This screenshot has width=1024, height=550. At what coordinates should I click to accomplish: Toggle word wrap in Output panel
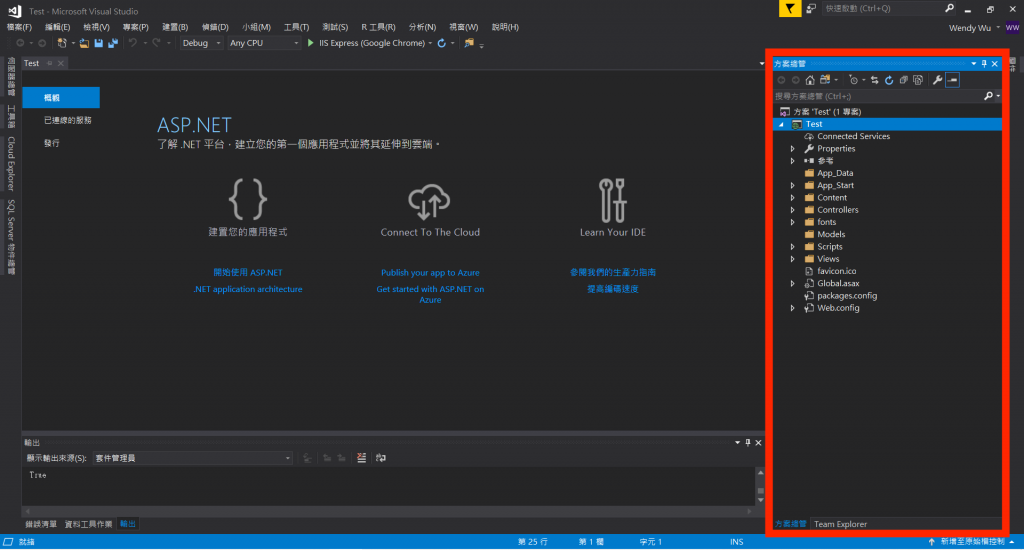pos(381,458)
